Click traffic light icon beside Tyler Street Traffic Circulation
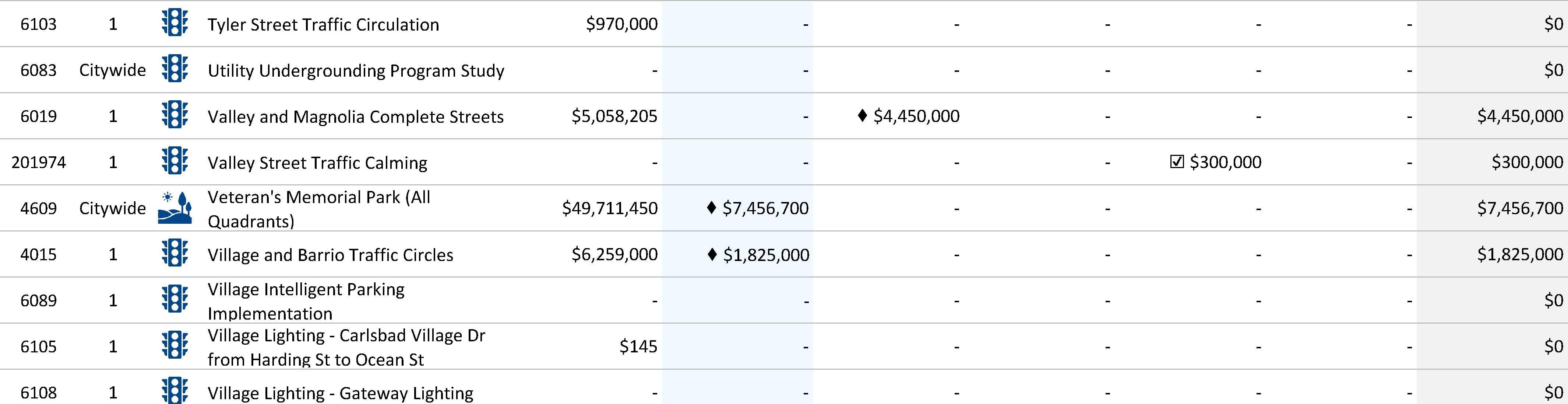 click(175, 24)
